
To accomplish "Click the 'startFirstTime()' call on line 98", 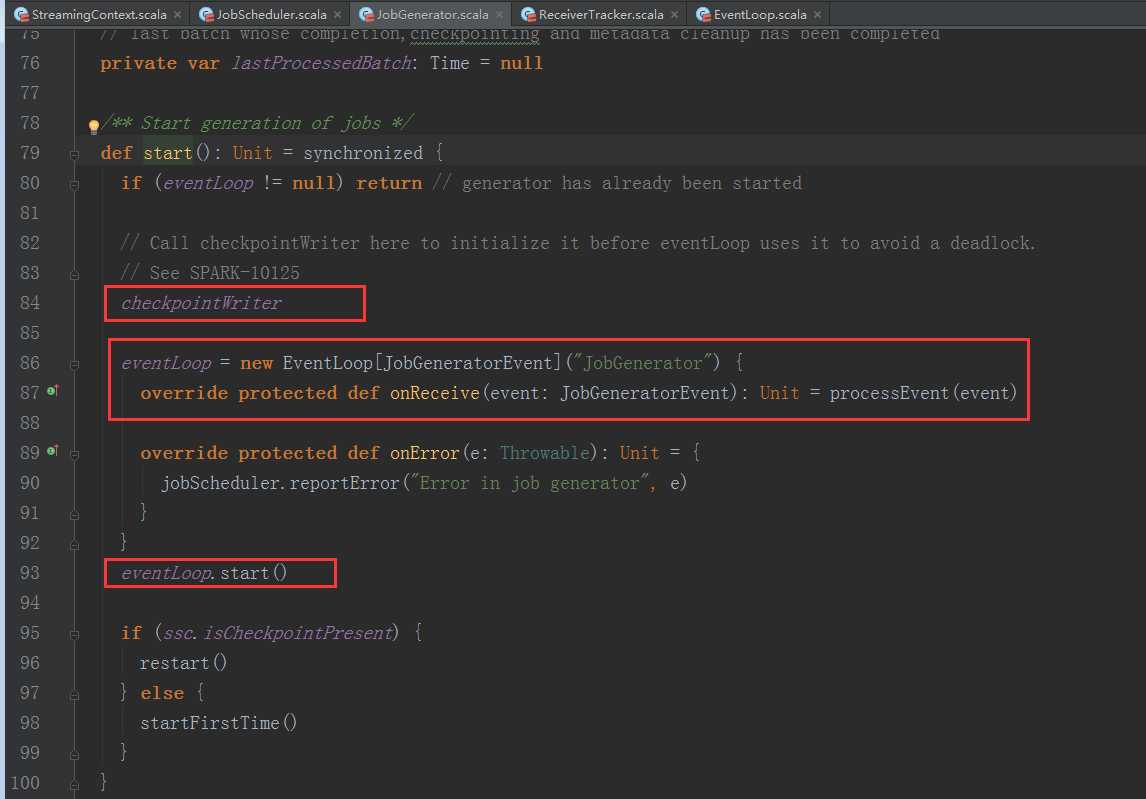I will point(219,722).
